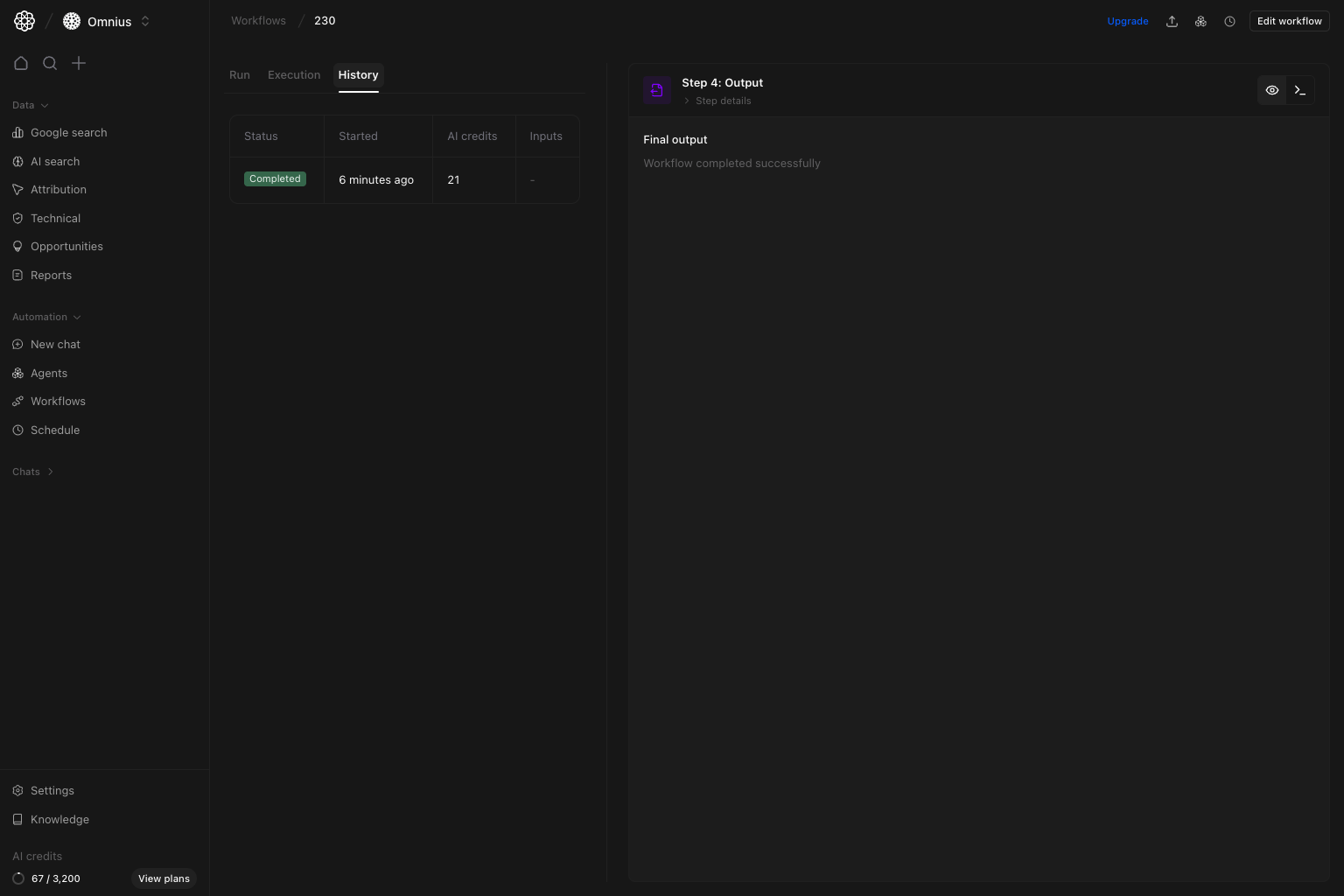Click the search icon in the sidebar

pyautogui.click(x=50, y=63)
